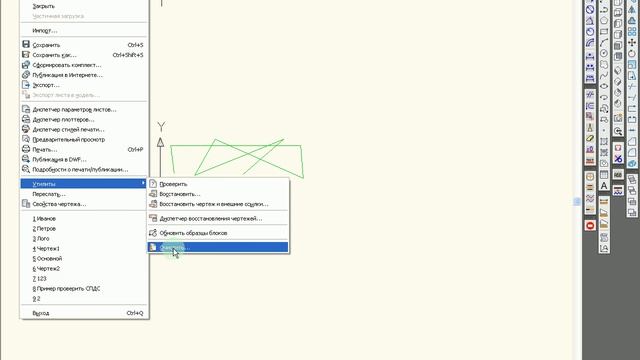Click the red circle stop icon
The height and width of the screenshot is (360, 640).
tap(591, 226)
